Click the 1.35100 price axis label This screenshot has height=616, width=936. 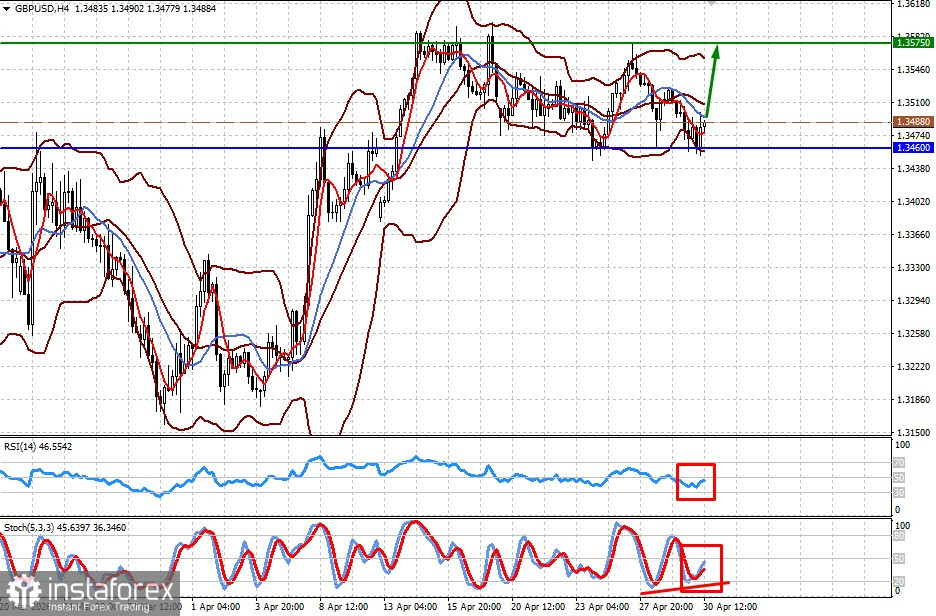pos(913,103)
